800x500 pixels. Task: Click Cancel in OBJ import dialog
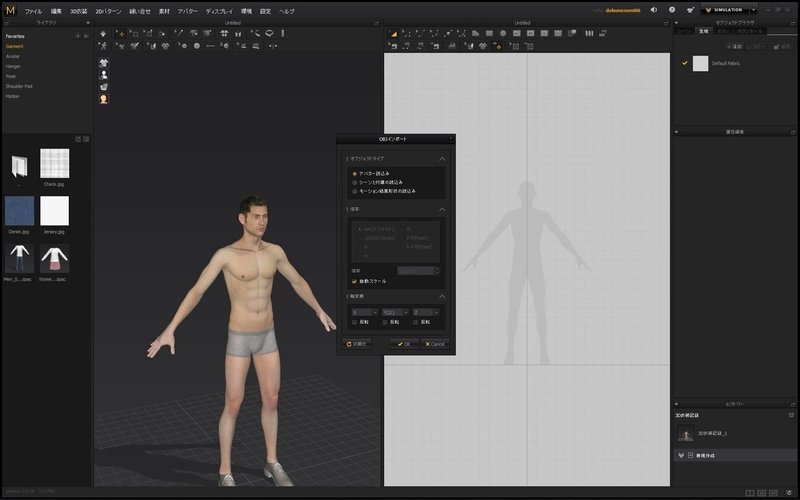pyautogui.click(x=435, y=344)
